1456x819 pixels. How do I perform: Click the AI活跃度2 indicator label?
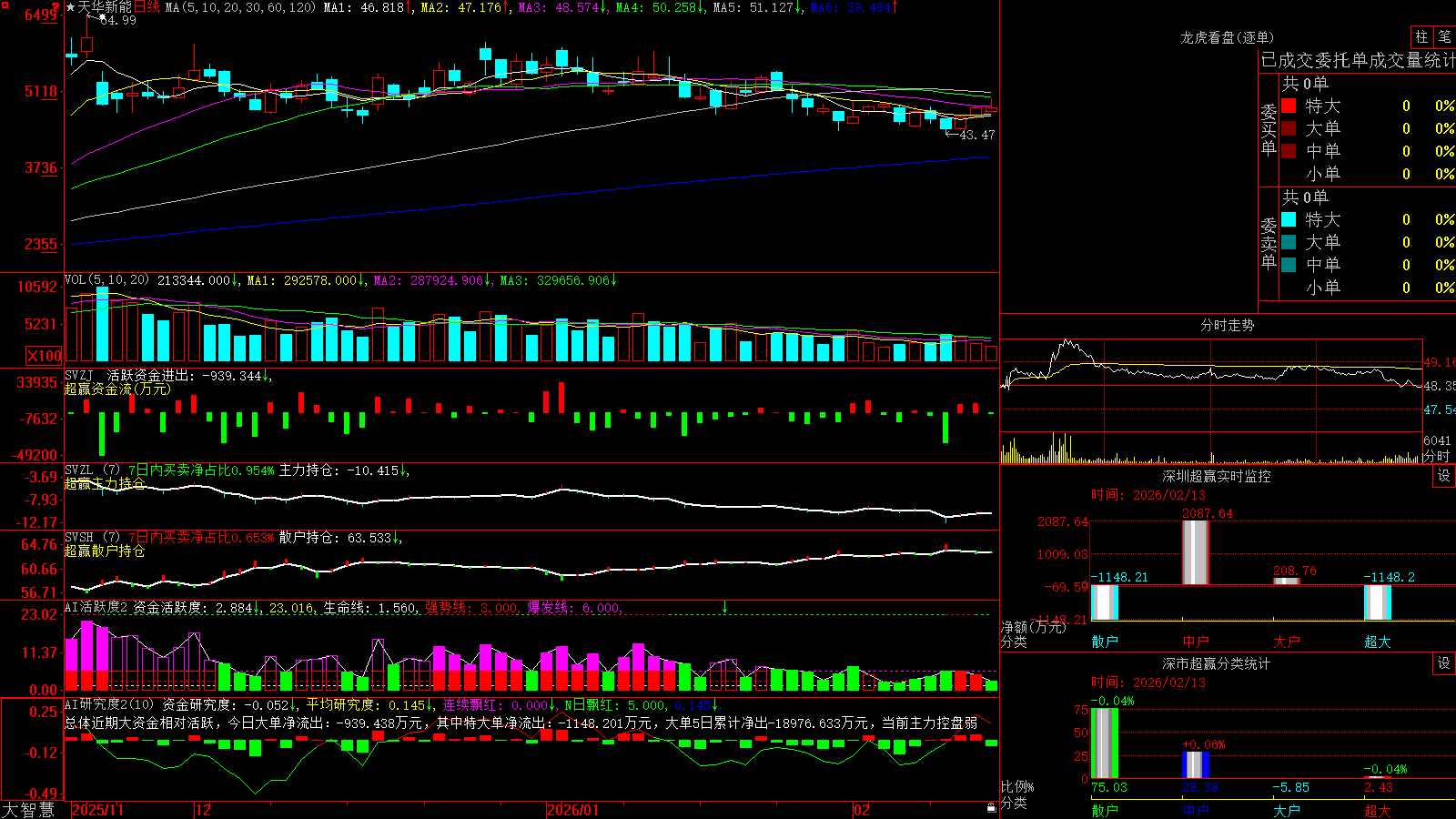click(x=96, y=607)
